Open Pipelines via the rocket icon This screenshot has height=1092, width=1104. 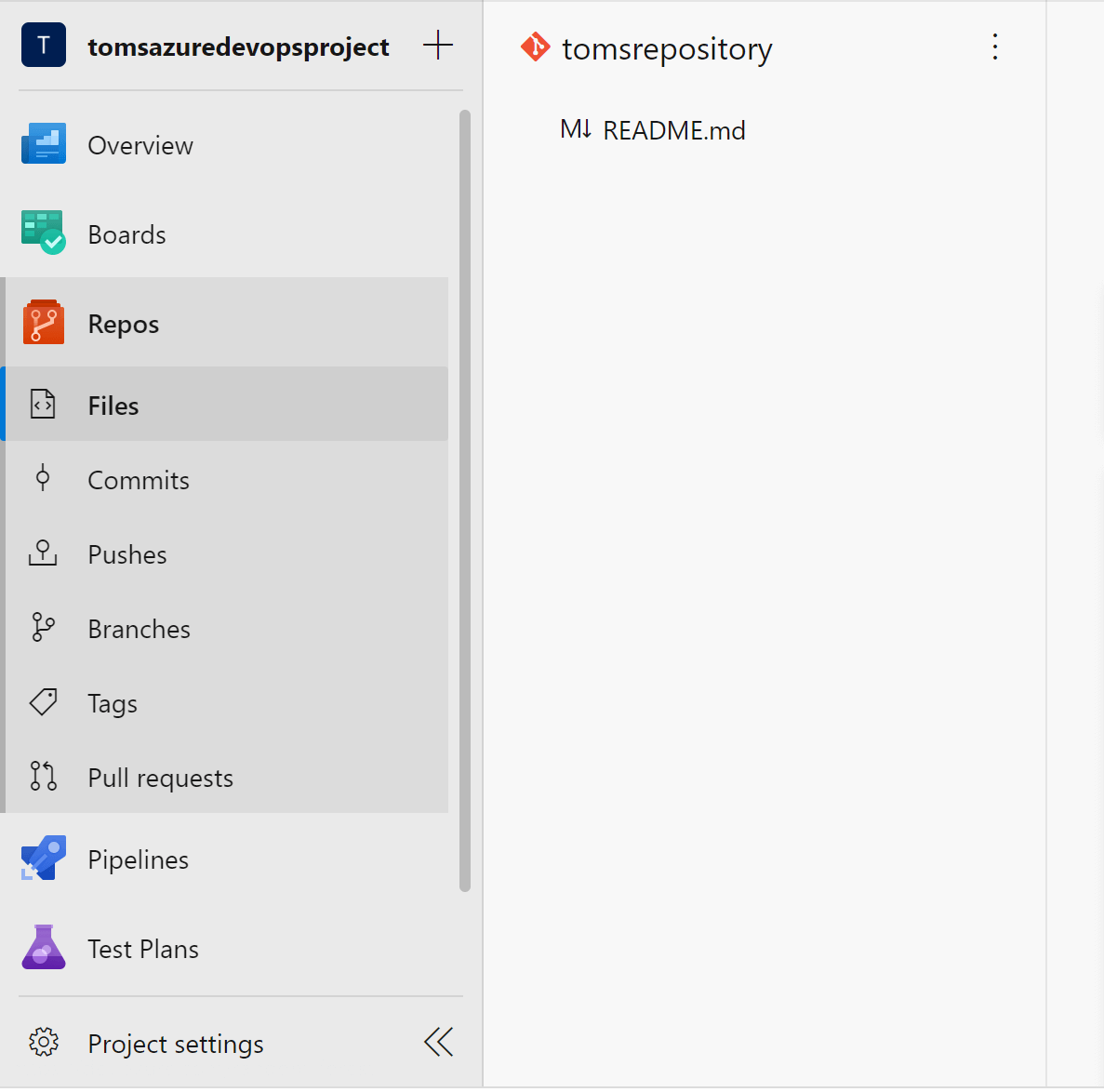[44, 859]
